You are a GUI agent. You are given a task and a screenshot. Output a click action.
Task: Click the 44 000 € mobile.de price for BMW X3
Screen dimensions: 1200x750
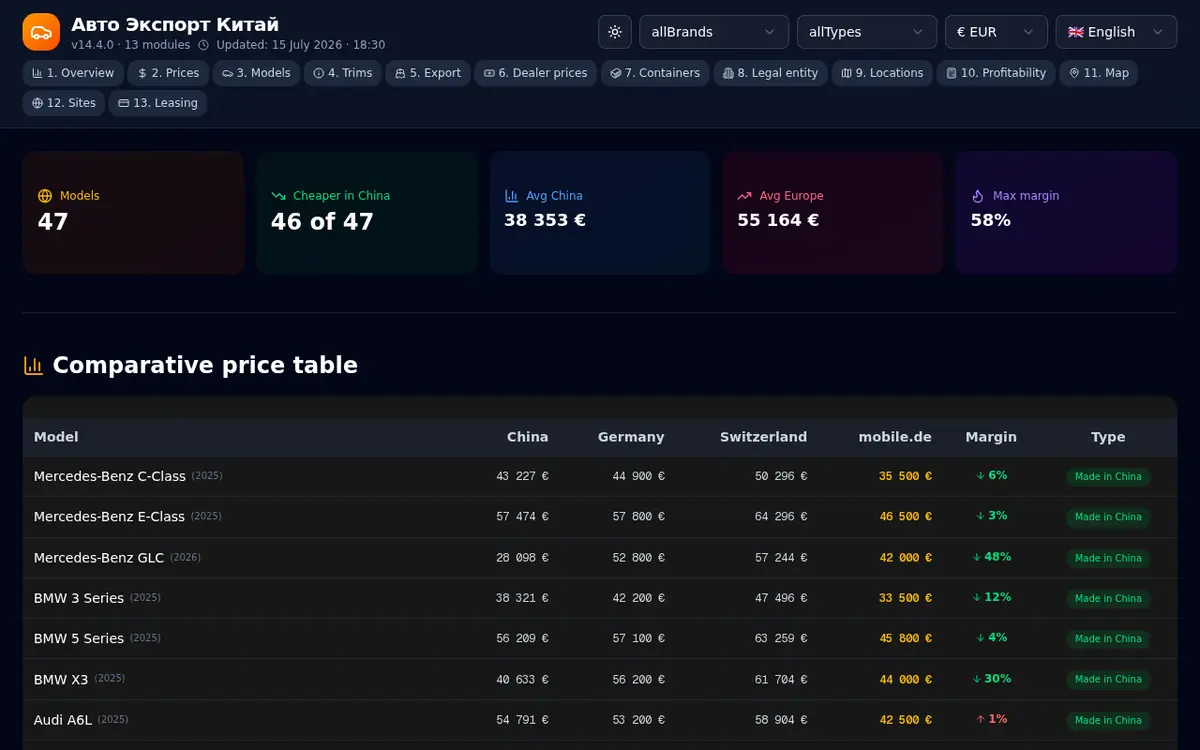pyautogui.click(x=906, y=680)
